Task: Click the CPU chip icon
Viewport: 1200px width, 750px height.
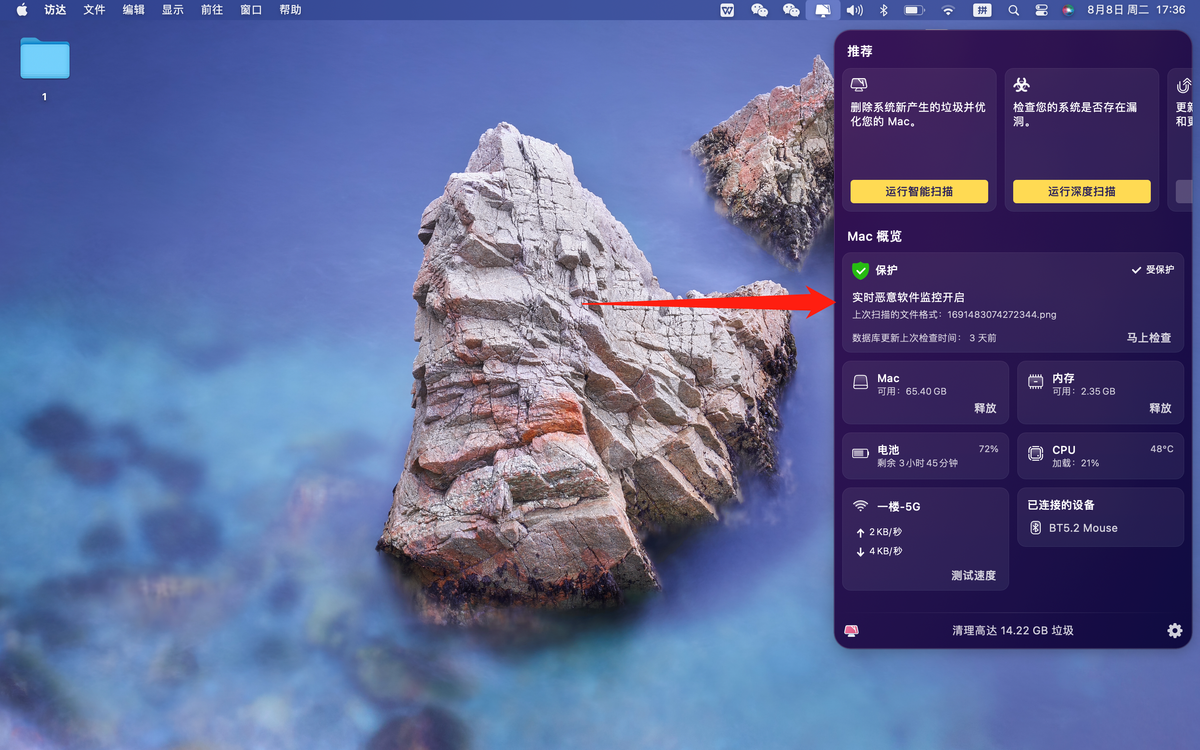Action: [1036, 454]
